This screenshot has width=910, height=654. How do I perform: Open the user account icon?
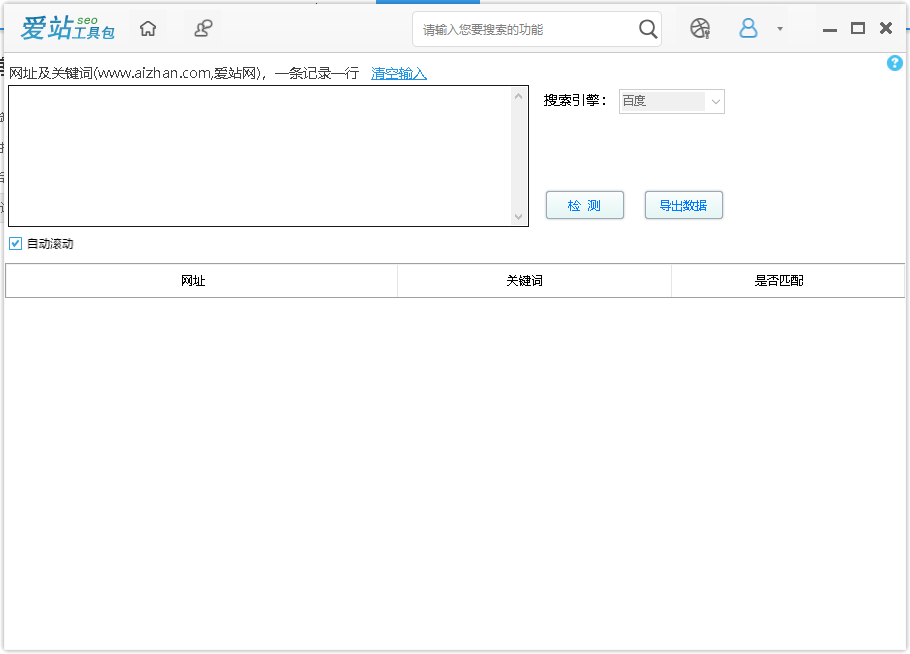748,29
